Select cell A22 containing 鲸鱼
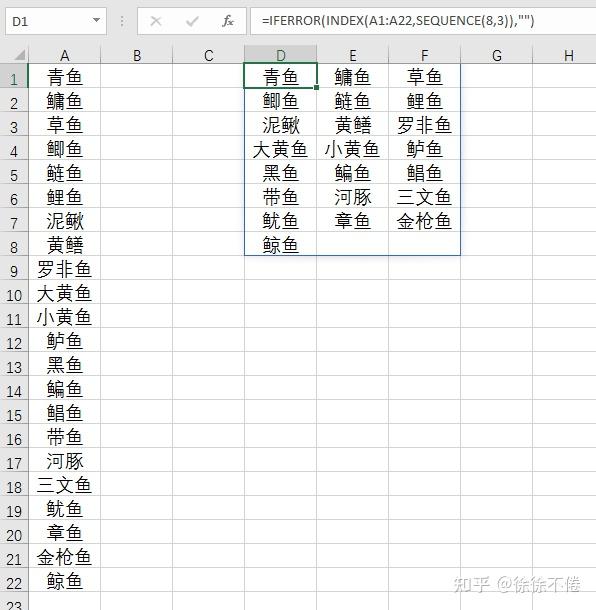Image resolution: width=596 pixels, height=610 pixels. (x=65, y=580)
